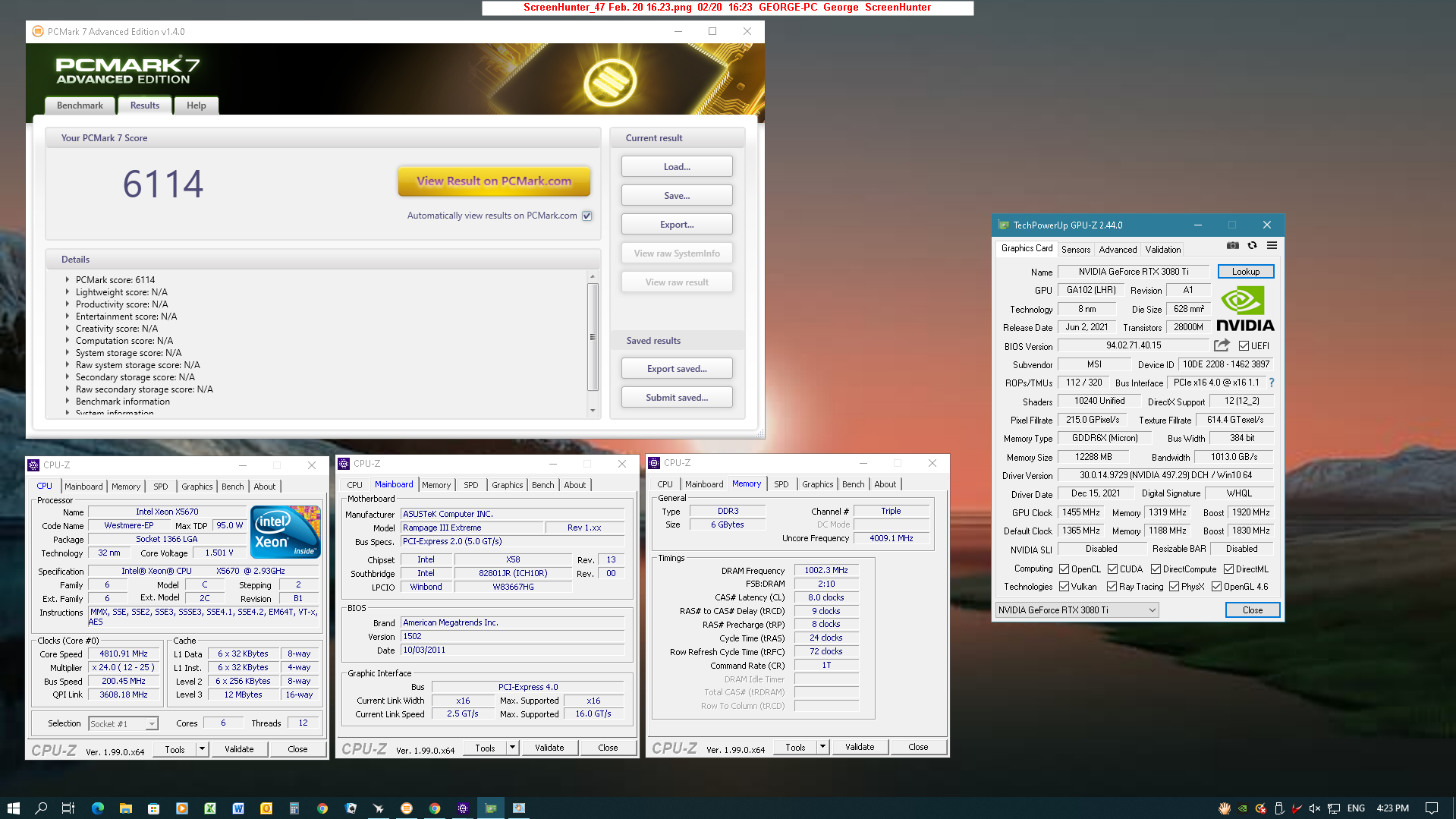Open NVIDIA tray icon
The width and height of the screenshot is (1456, 819).
(x=1242, y=808)
